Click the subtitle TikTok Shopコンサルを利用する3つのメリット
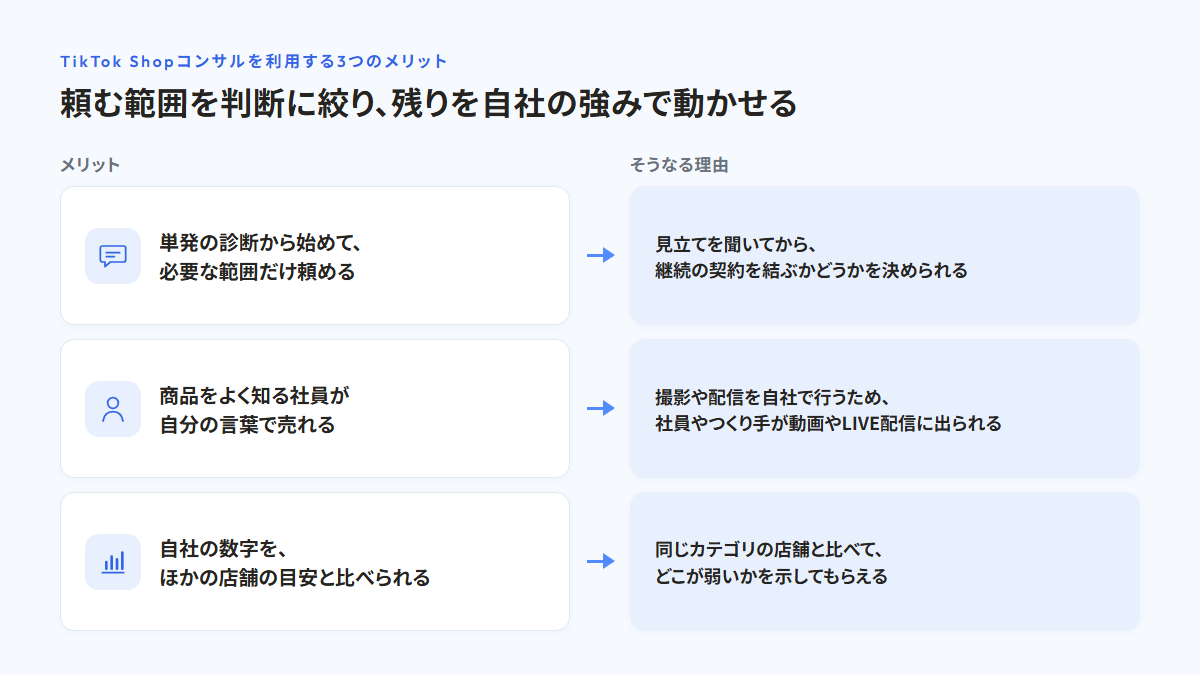Viewport: 1200px width, 675px height. pyautogui.click(x=254, y=61)
